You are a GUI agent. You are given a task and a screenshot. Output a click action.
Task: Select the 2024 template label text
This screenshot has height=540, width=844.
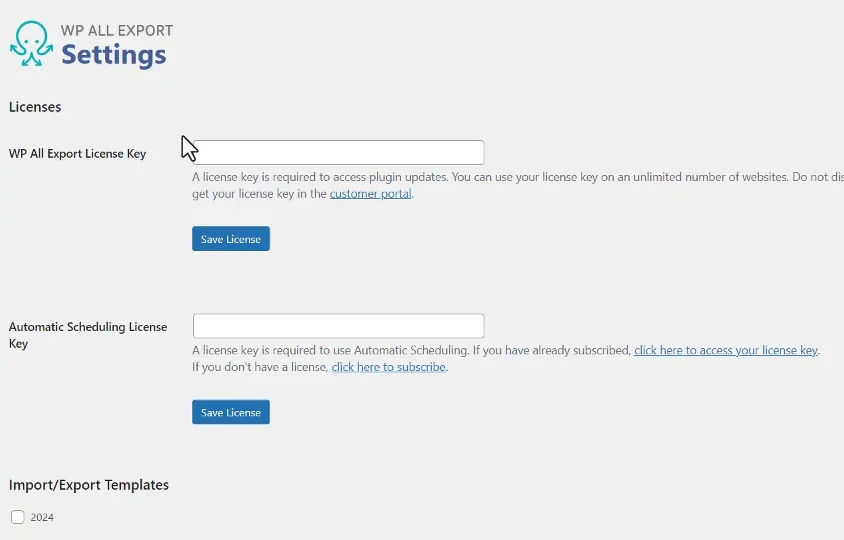pyautogui.click(x=42, y=518)
